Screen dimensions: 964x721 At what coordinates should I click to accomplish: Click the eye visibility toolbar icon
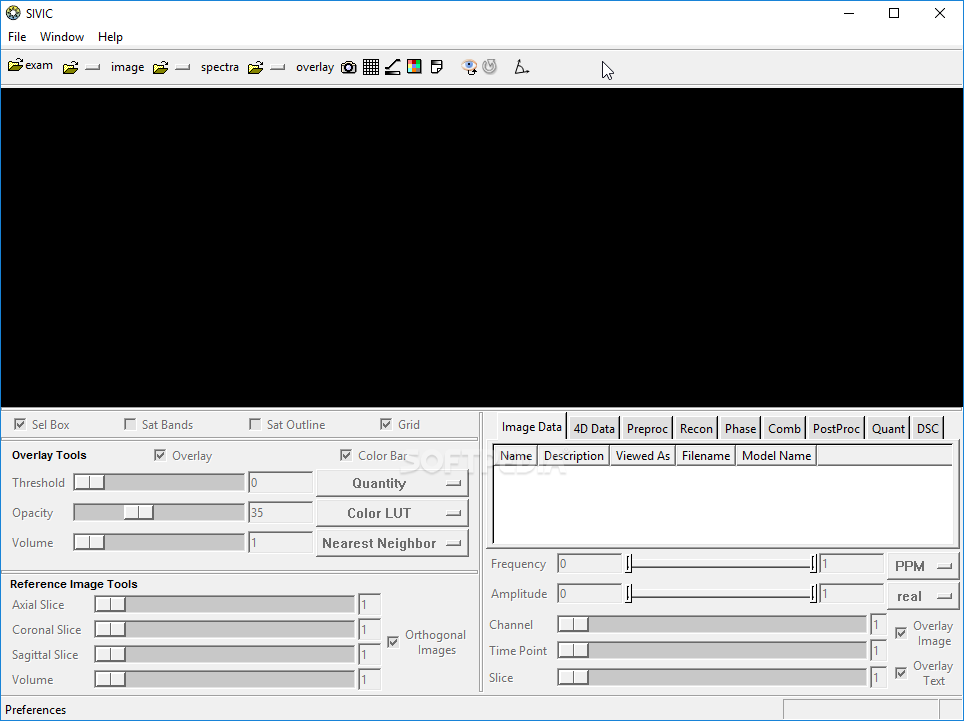click(x=469, y=67)
